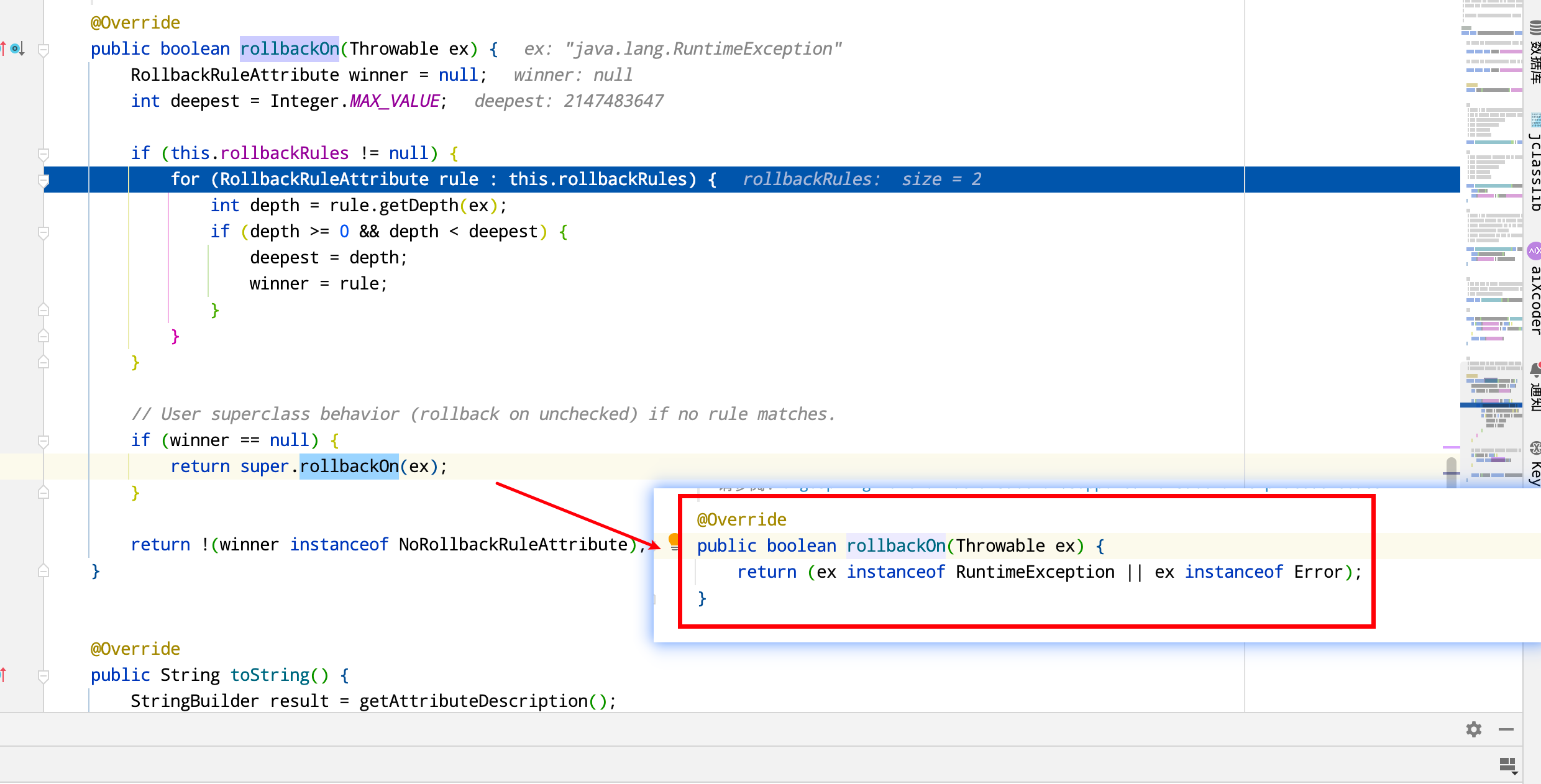Click NoRollbackRuleAttribute in the return statement
This screenshot has width=1541, height=784.
coord(513,544)
